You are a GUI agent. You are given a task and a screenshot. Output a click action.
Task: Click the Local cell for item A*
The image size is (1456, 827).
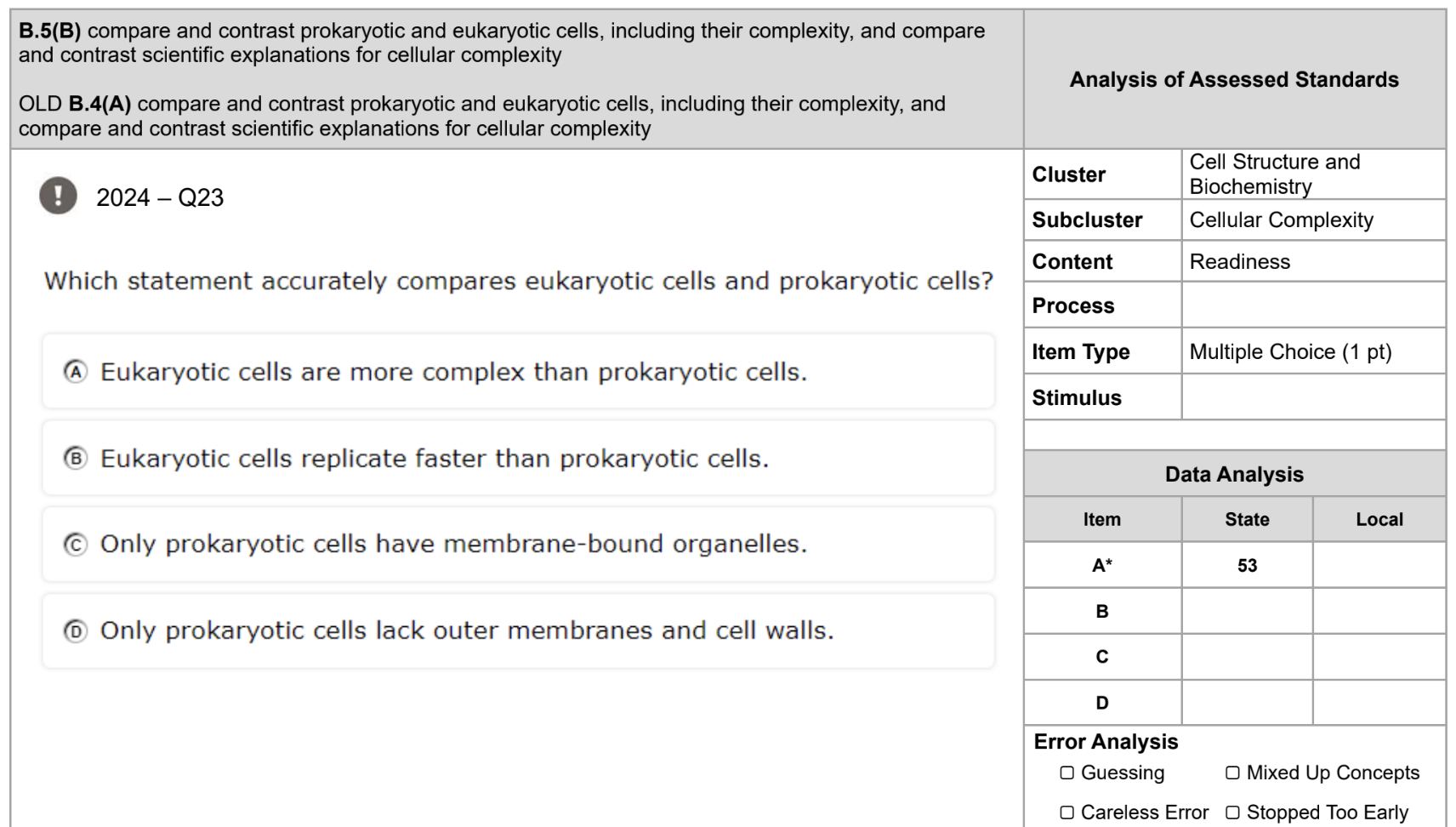tap(1379, 565)
